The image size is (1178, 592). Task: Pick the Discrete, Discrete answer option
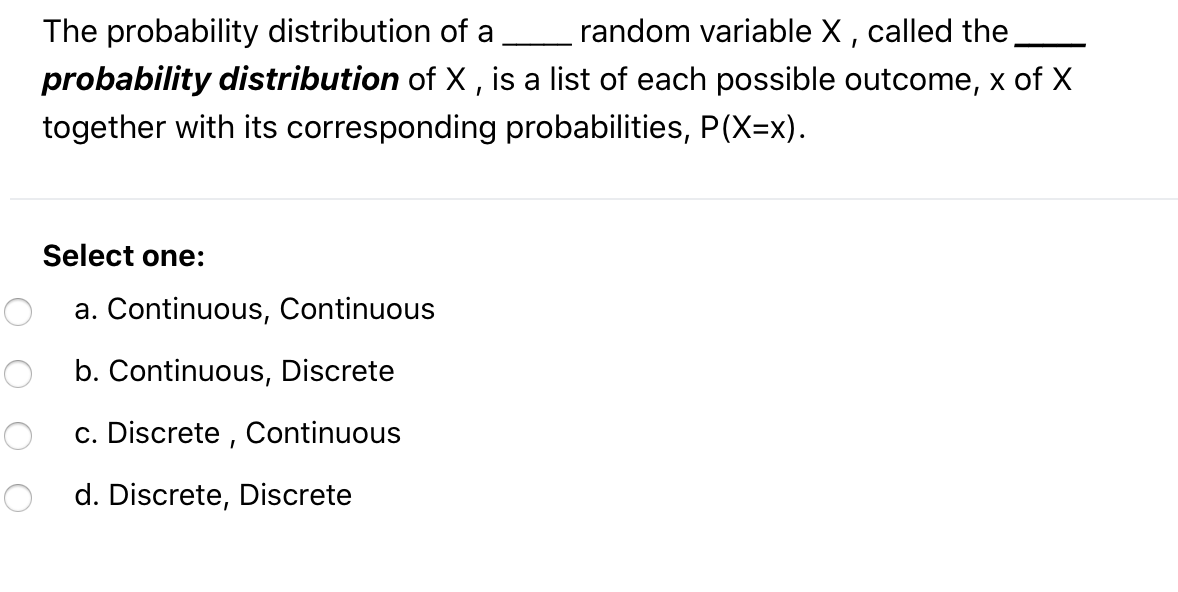[x=213, y=495]
